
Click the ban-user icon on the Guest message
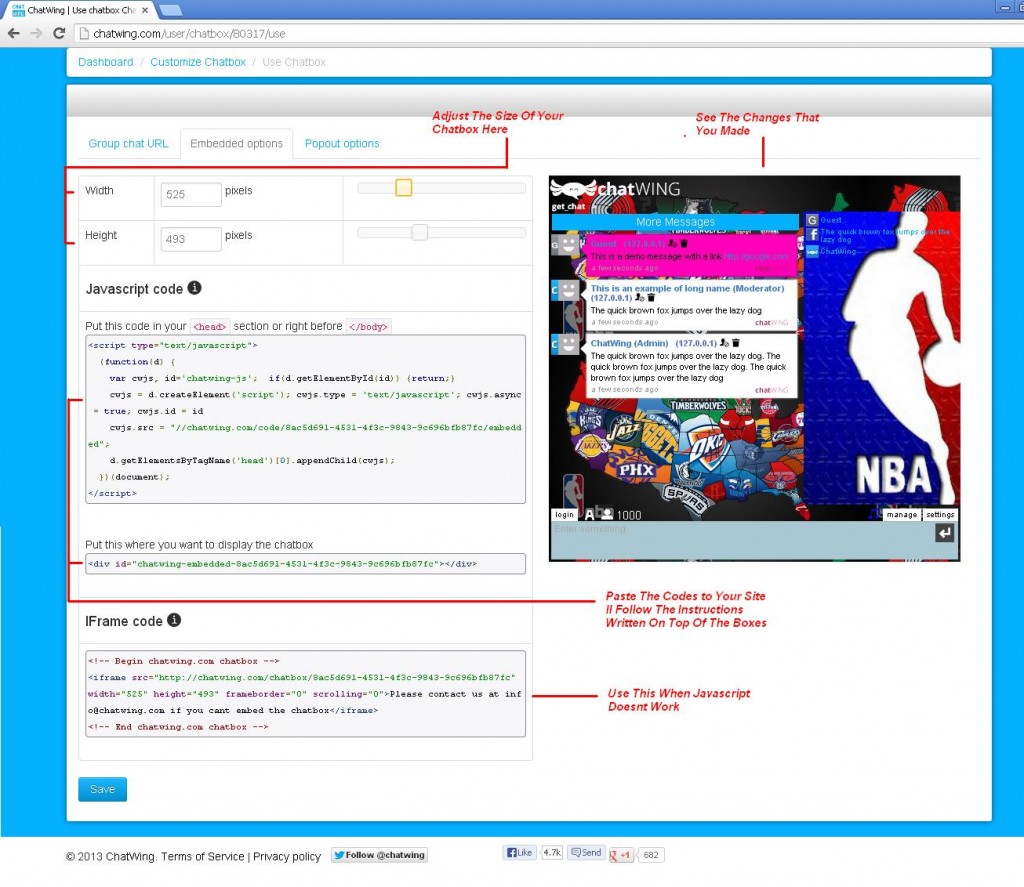coord(673,244)
